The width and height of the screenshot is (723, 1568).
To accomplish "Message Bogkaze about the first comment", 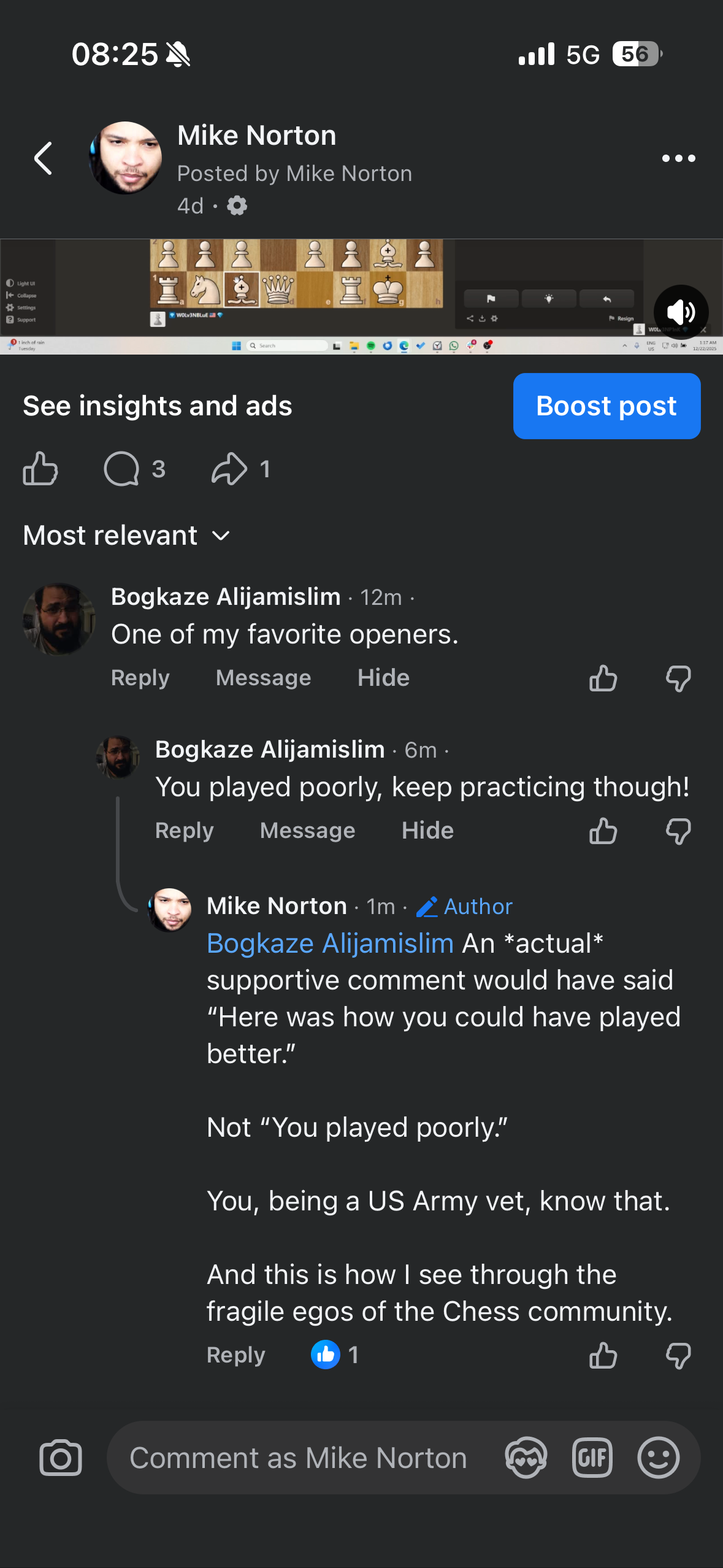I will coord(263,678).
